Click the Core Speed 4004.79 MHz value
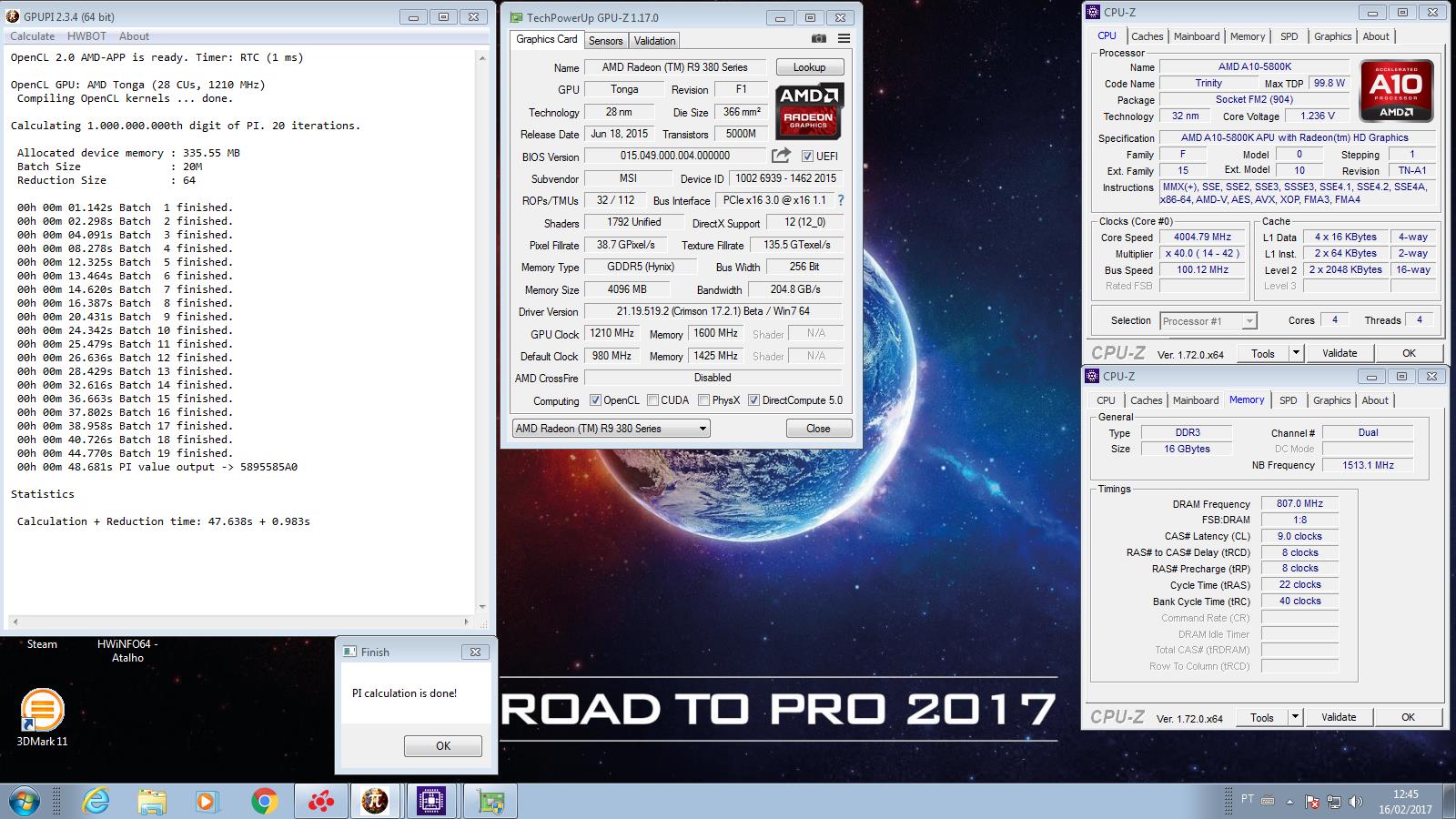Screen dimensions: 1456x819 tap(1201, 237)
